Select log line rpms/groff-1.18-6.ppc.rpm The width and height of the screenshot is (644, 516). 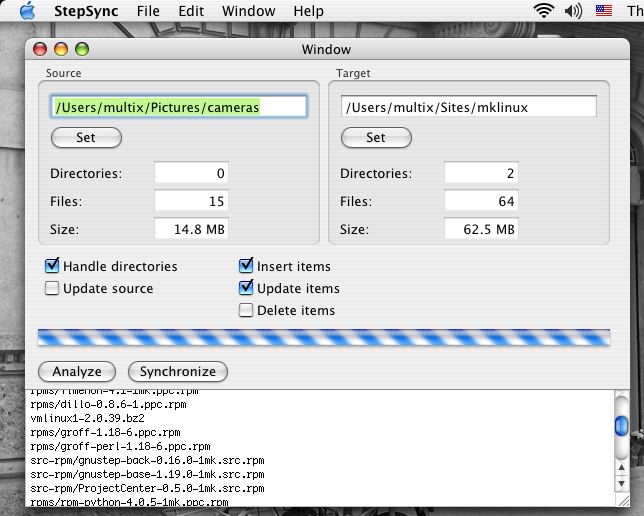tap(106, 433)
